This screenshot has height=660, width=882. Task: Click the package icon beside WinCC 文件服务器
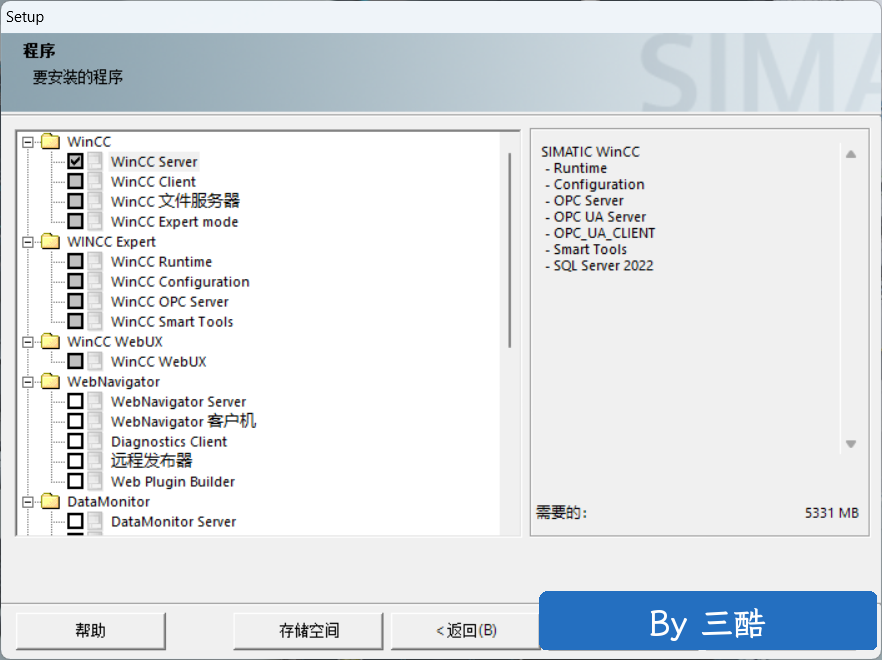click(x=95, y=201)
